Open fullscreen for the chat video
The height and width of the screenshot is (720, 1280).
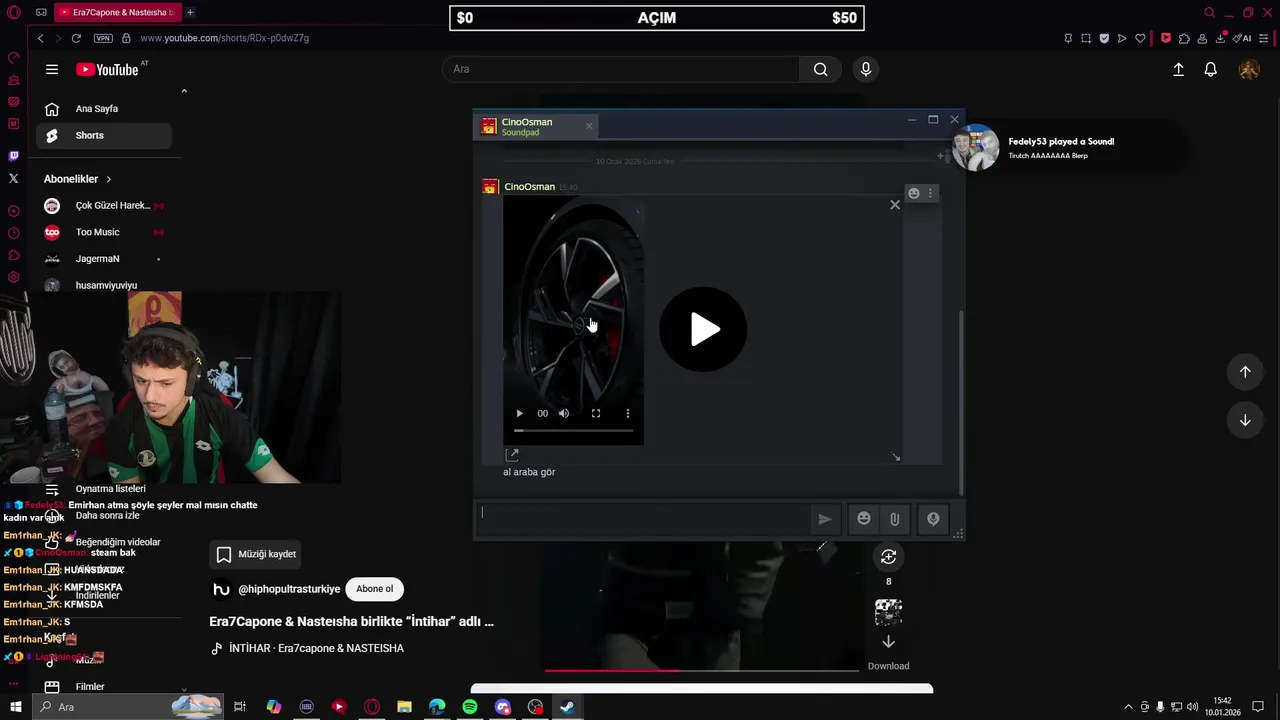tap(596, 413)
